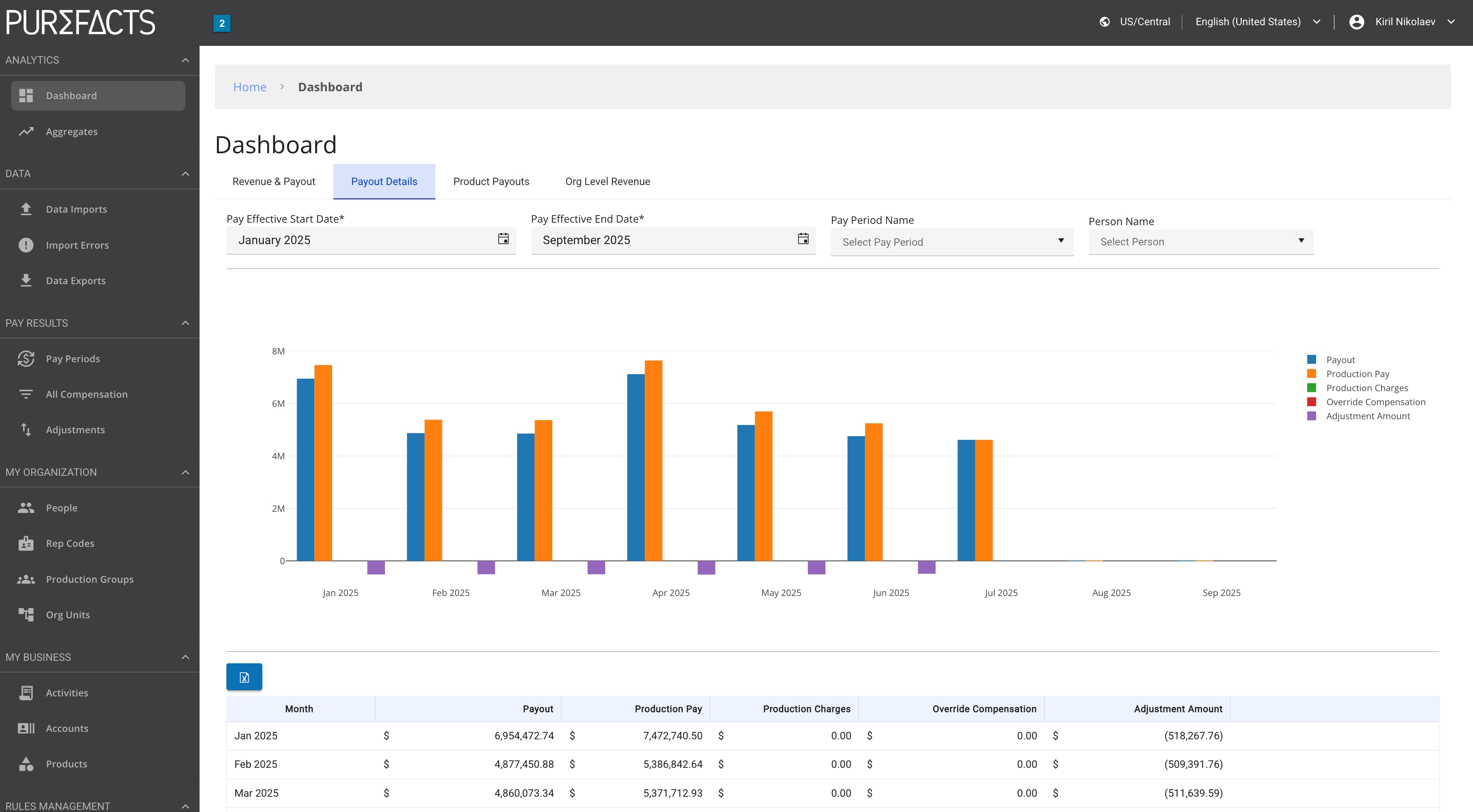Open Aggregates in the sidebar menu

point(98,131)
